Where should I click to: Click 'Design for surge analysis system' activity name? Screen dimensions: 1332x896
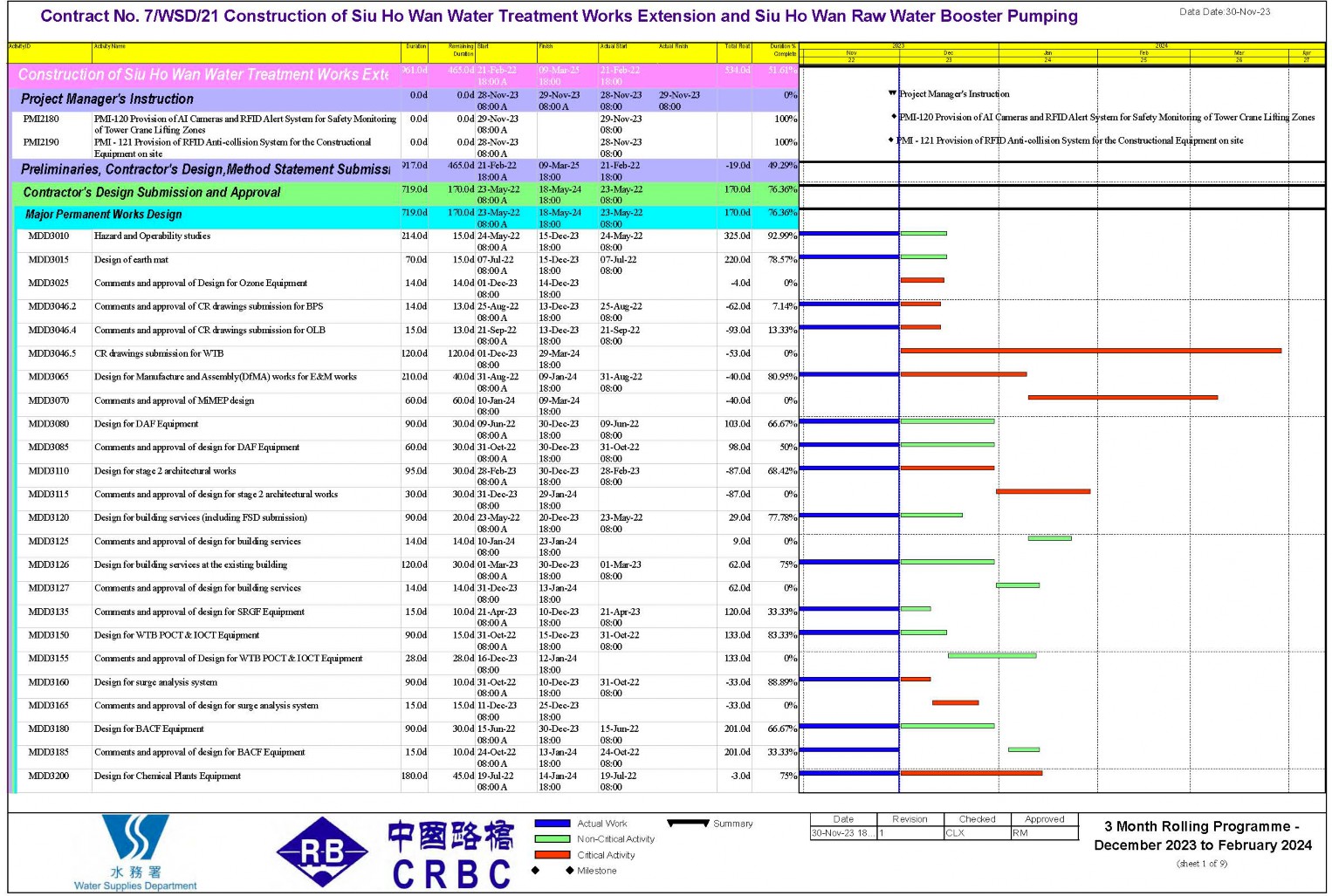click(155, 682)
